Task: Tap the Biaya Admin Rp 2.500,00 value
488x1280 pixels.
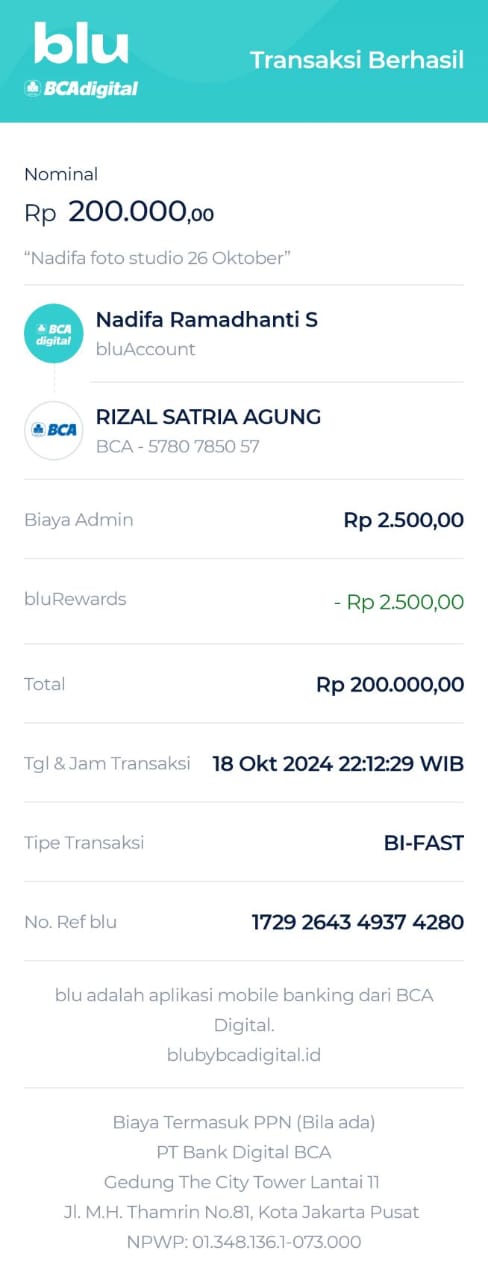Action: (404, 520)
